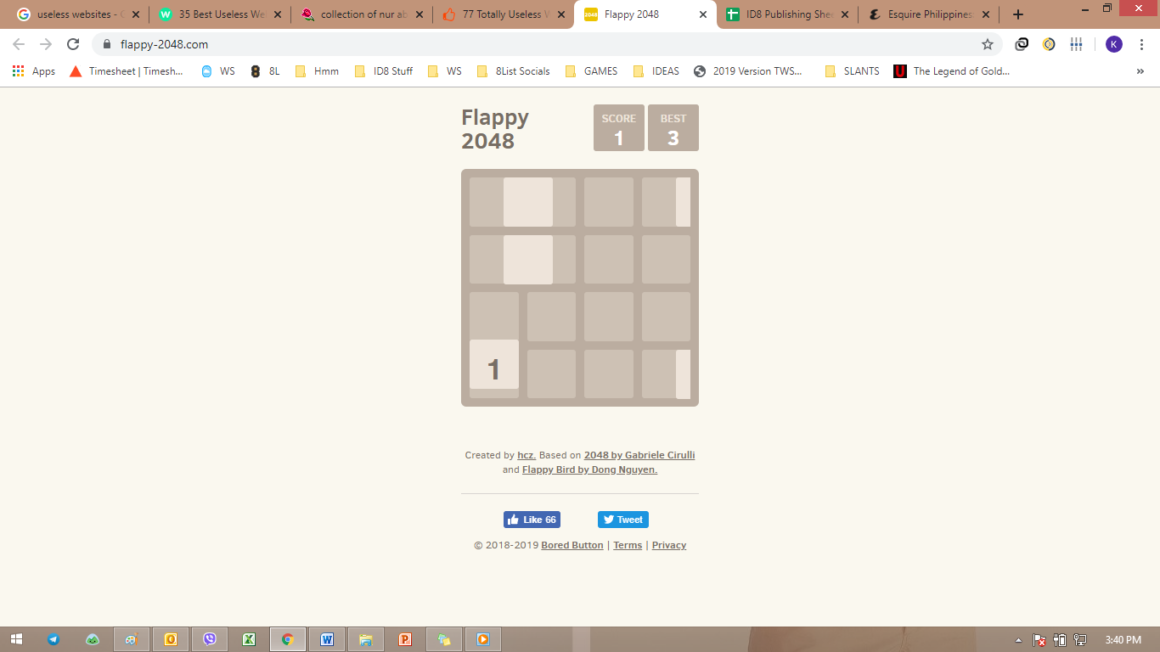This screenshot has width=1160, height=652.
Task: Go back to the previous page
Action: click(18, 44)
